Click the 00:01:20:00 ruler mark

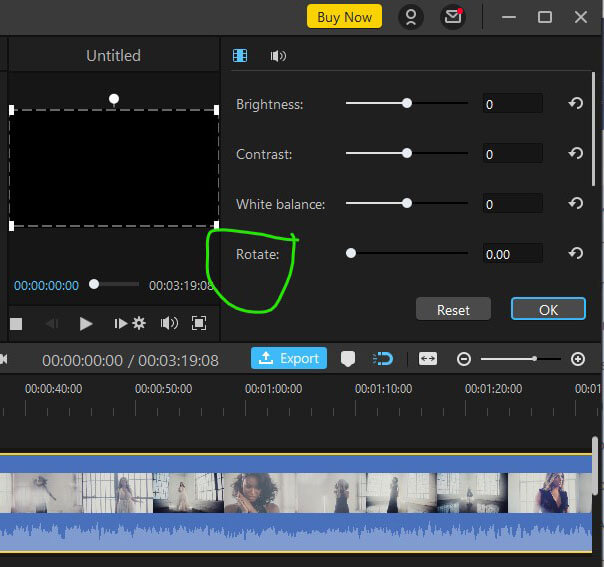(493, 389)
